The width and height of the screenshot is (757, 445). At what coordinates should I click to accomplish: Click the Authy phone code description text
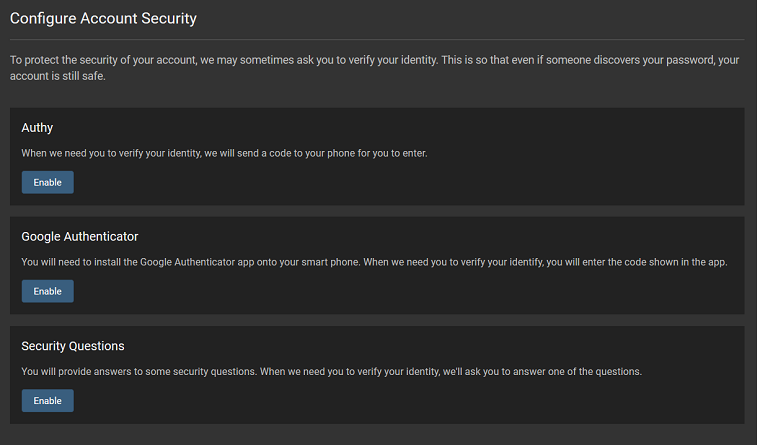225,153
